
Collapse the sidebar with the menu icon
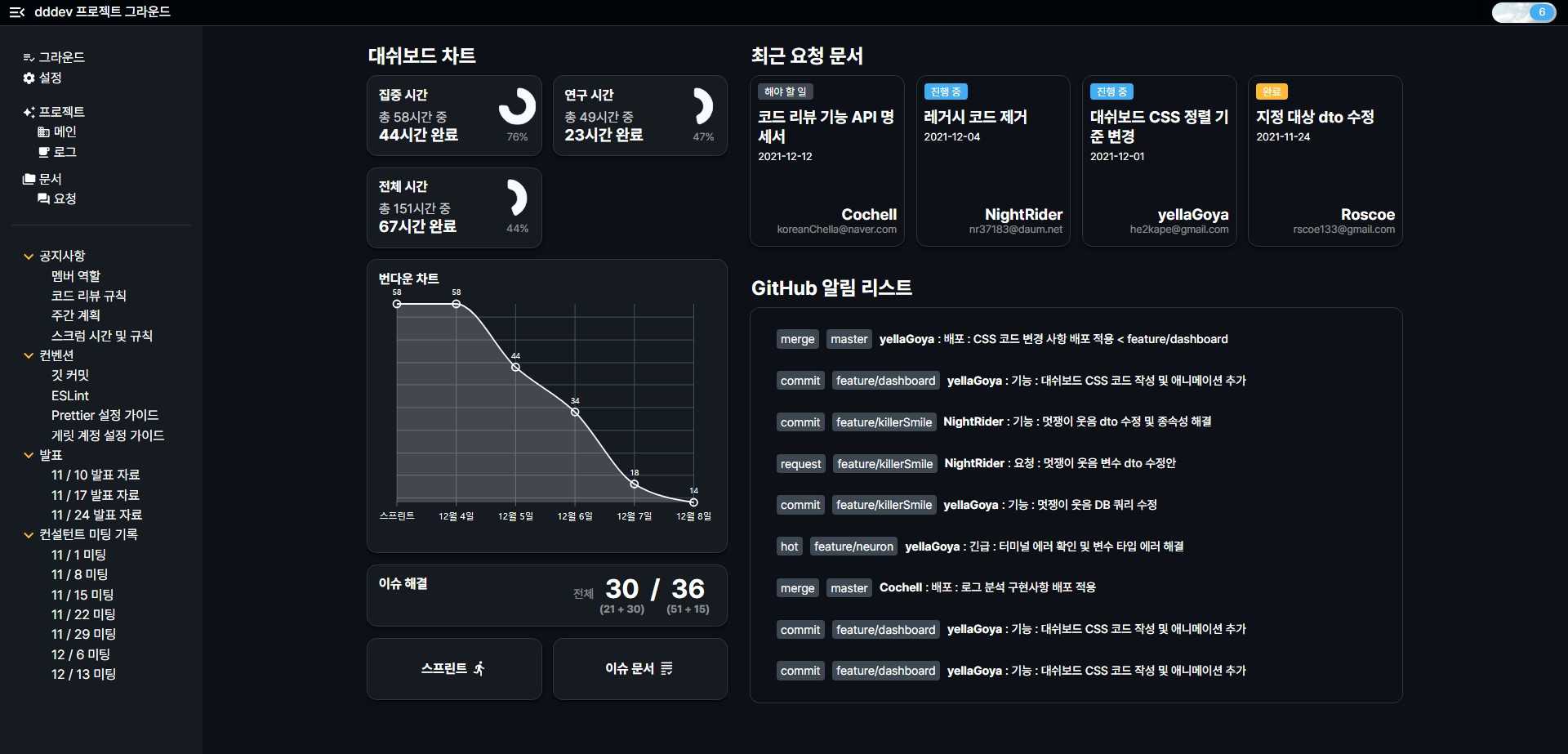pos(16,12)
